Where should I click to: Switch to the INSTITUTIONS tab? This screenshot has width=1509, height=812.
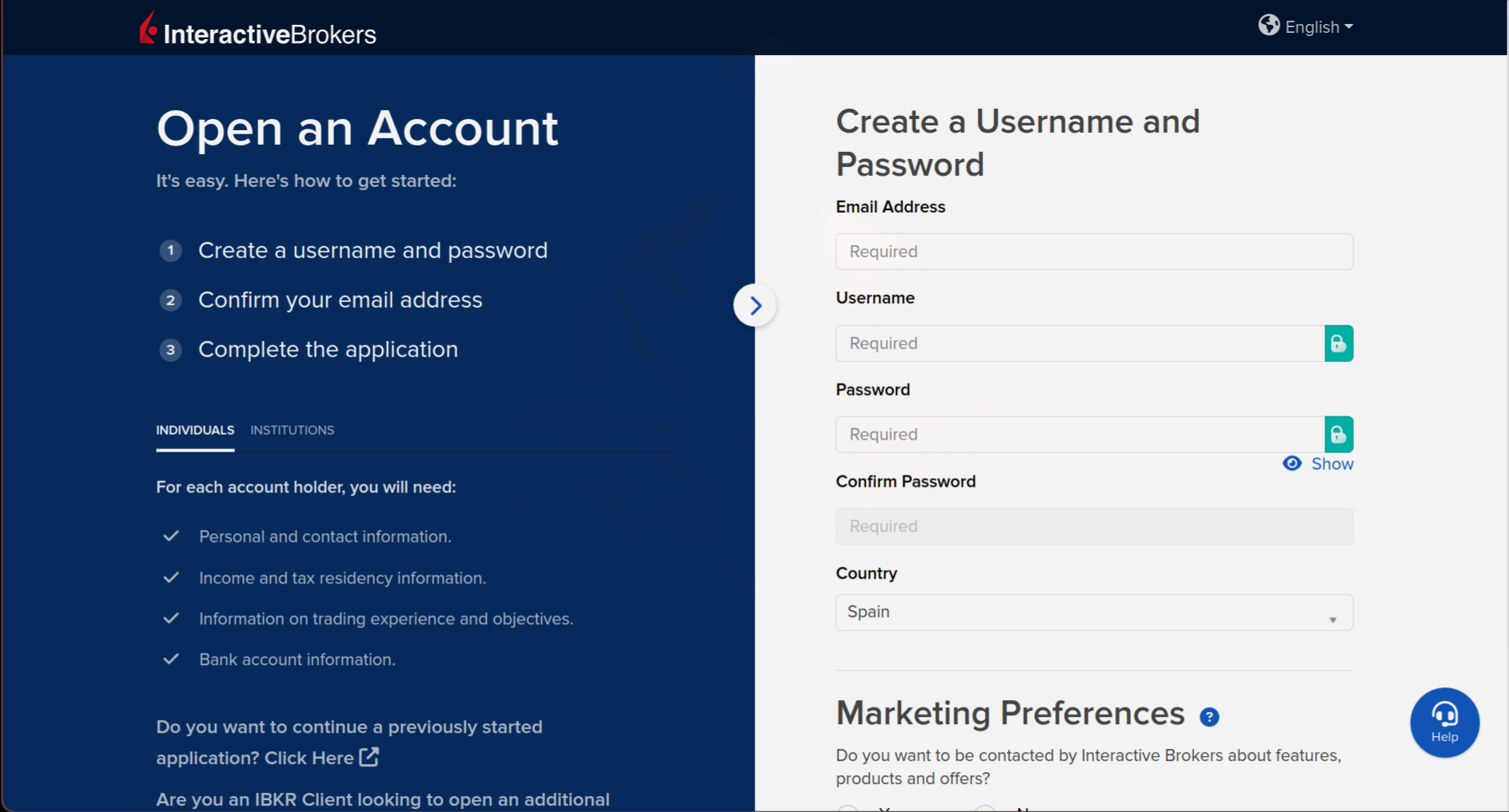292,430
